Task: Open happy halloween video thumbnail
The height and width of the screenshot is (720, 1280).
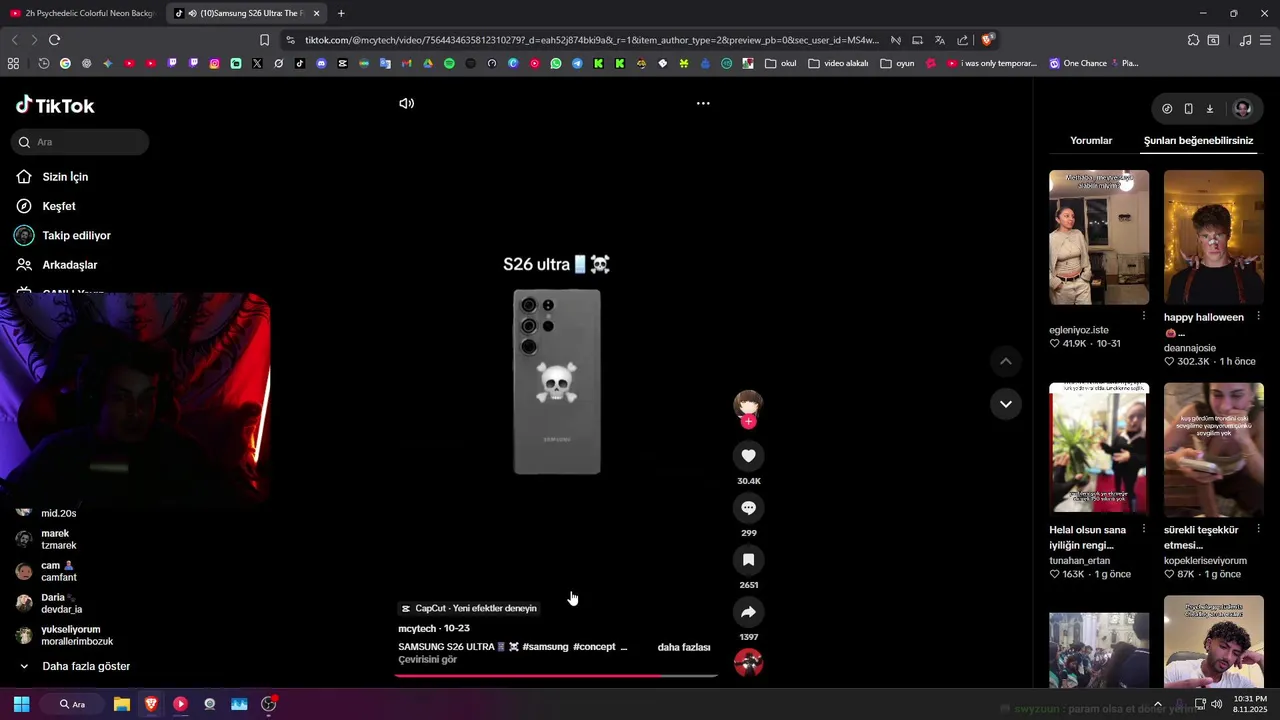Action: [1213, 237]
